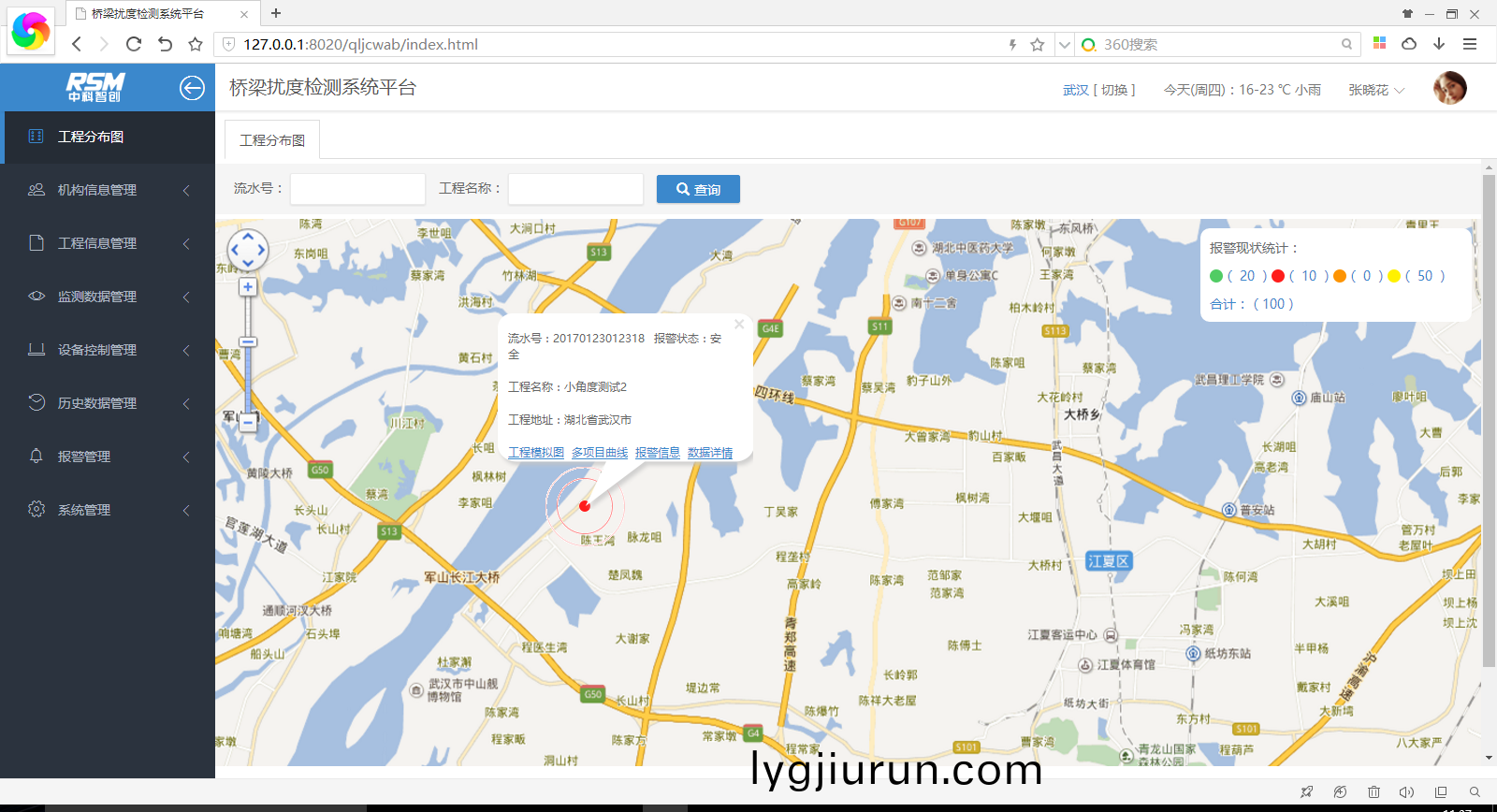Expand 监测数据管理 sidebar menu
Image resolution: width=1497 pixels, height=812 pixels.
(108, 297)
